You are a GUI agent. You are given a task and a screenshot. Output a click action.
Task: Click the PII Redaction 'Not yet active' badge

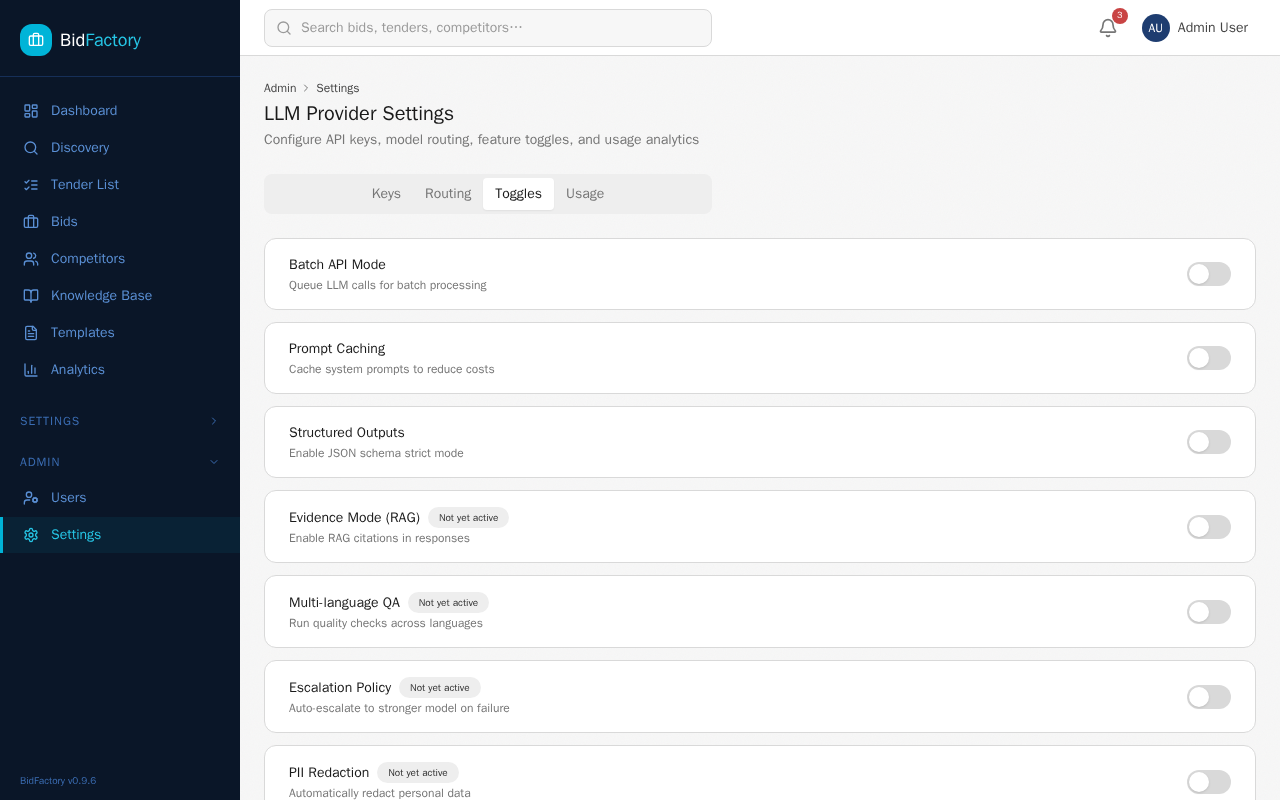[418, 773]
